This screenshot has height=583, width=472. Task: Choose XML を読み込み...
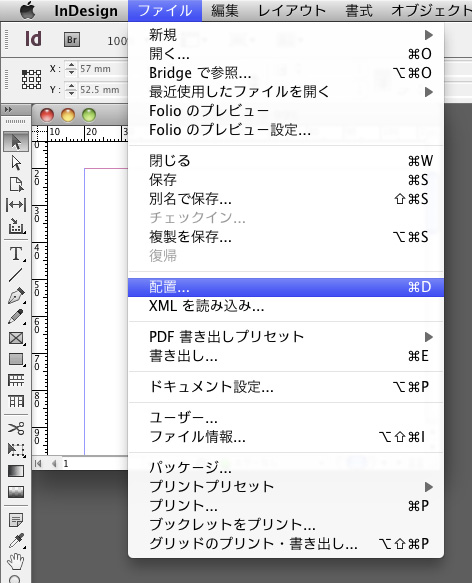(x=286, y=306)
